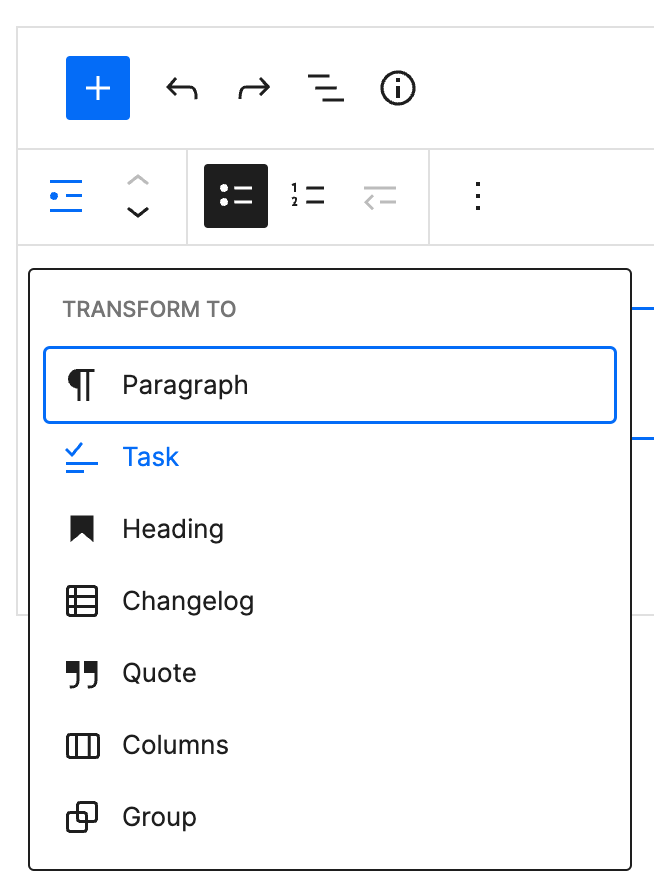Screen dimensions: 654x896
Task: Move the block down using the chevron
Action: (x=138, y=212)
